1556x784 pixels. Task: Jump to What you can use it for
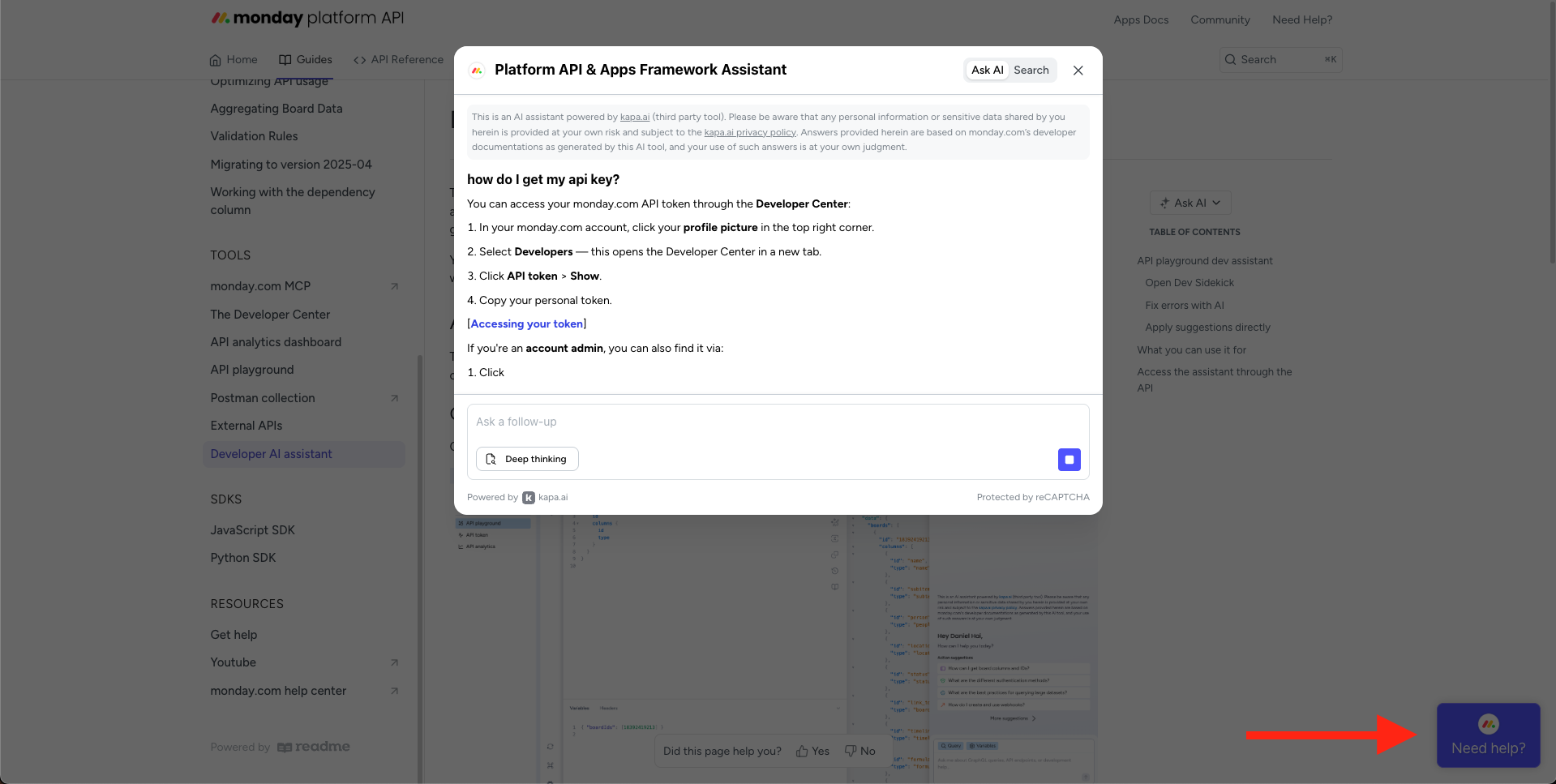1191,350
